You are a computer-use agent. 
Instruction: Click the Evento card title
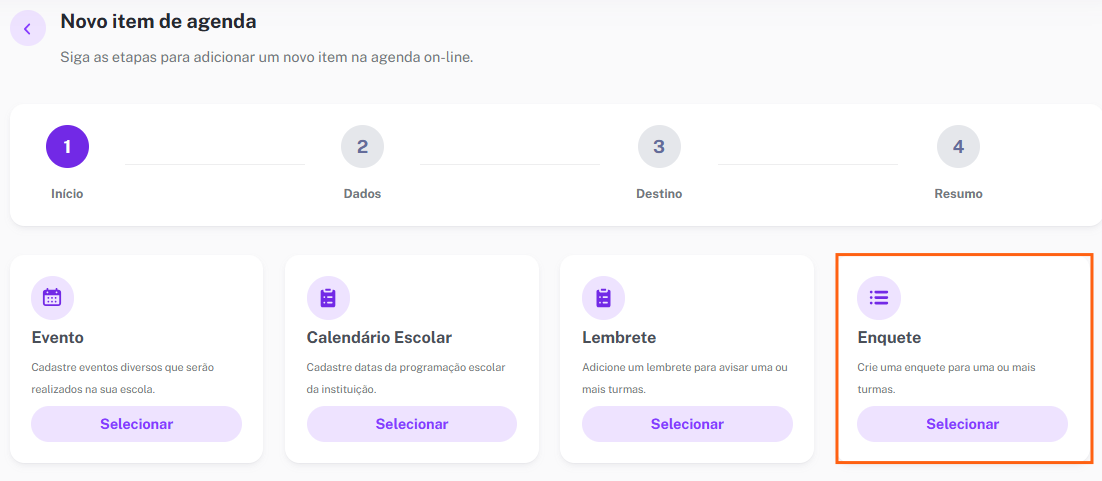pyautogui.click(x=58, y=338)
